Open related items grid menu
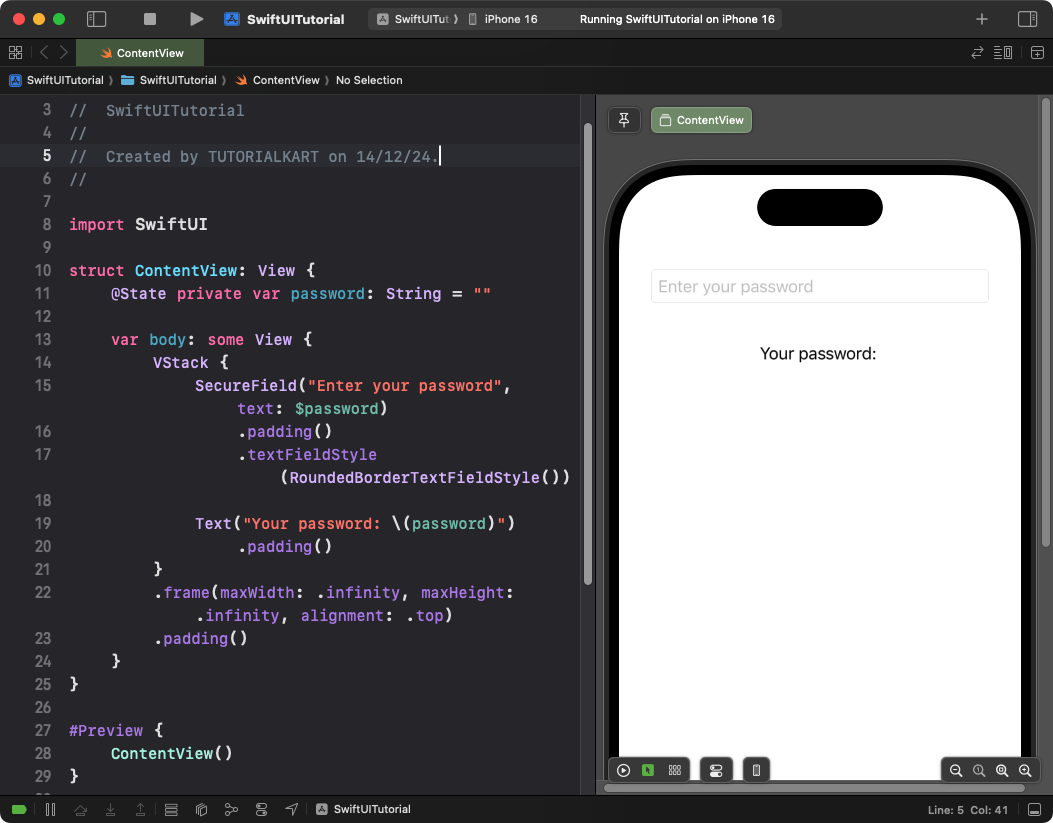Screen dimensions: 1053x823 (x=15, y=52)
